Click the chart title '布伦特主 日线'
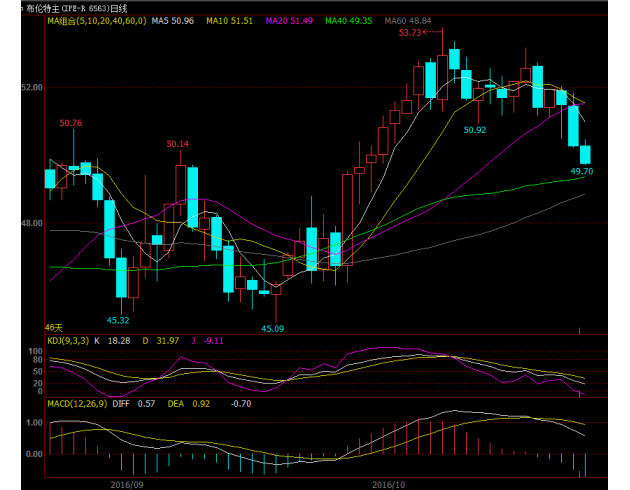 coord(76,8)
